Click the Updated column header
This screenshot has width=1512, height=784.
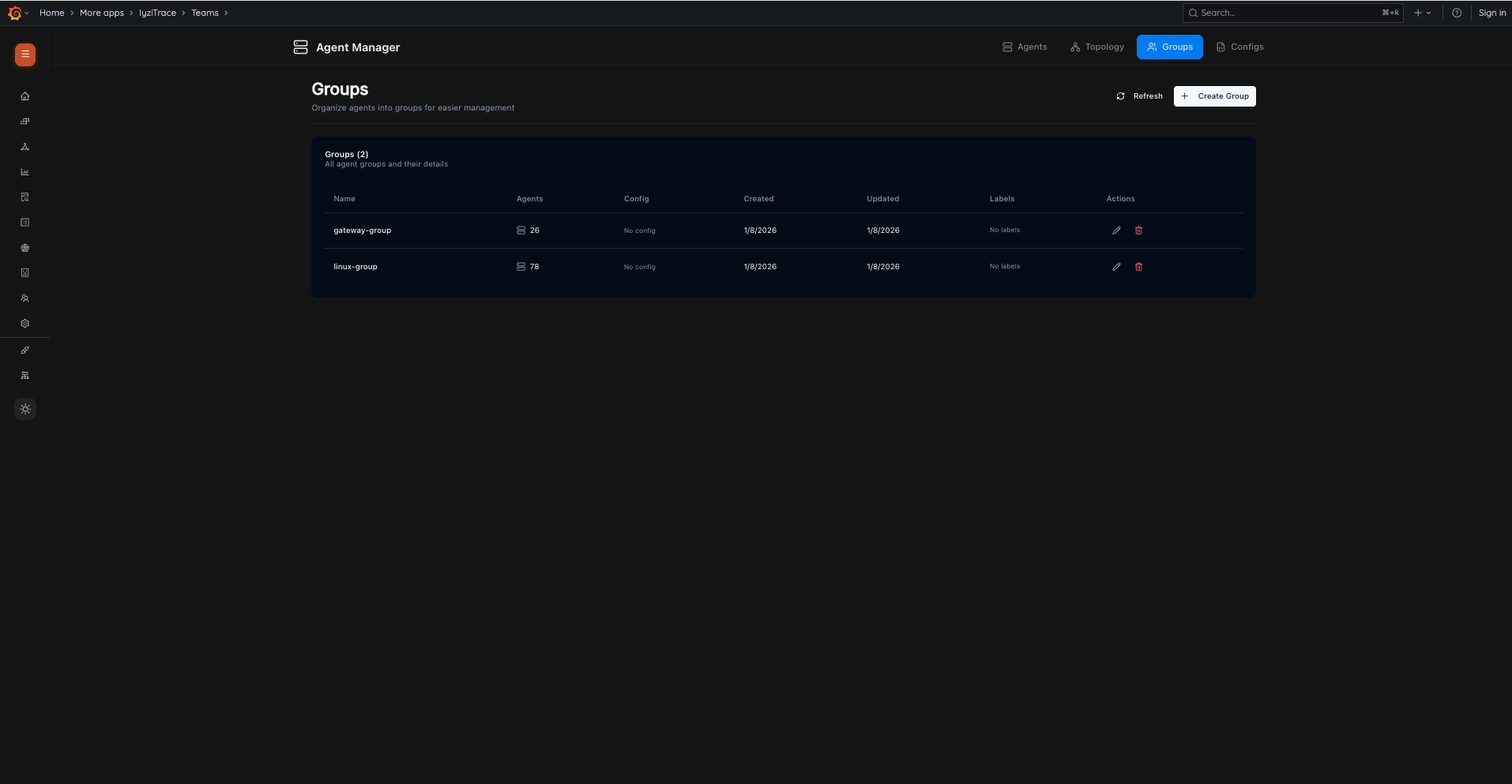882,199
